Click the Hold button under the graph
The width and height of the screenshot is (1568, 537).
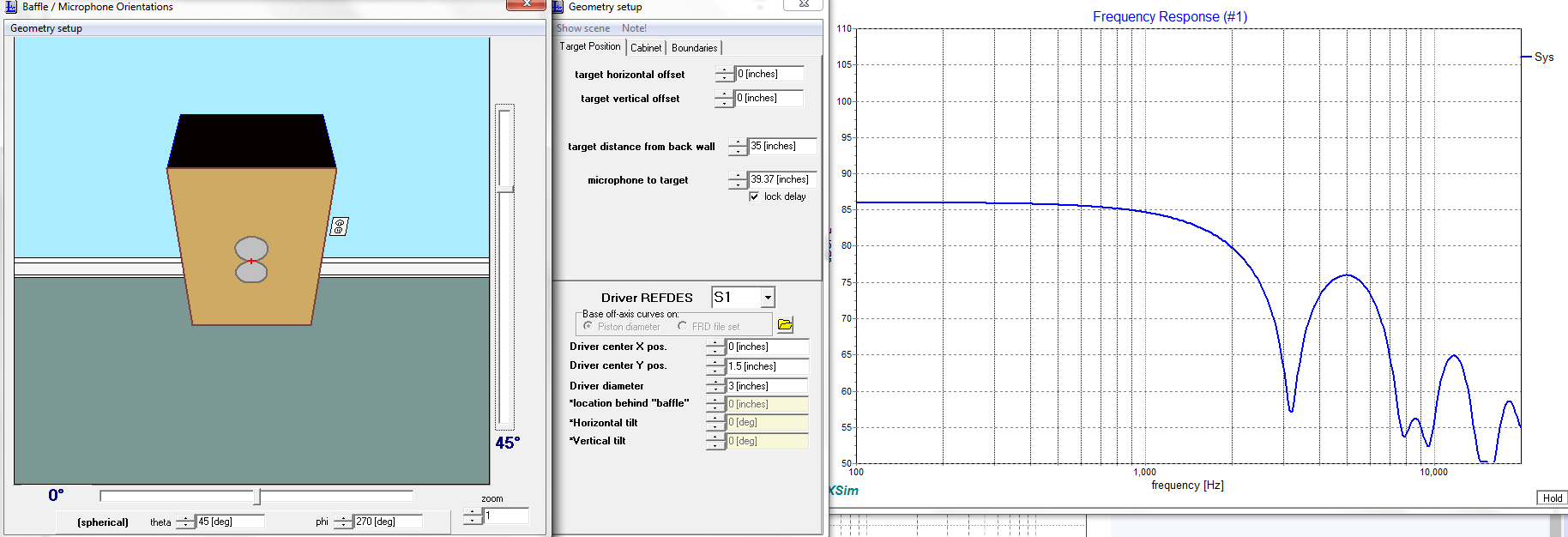[x=1552, y=498]
